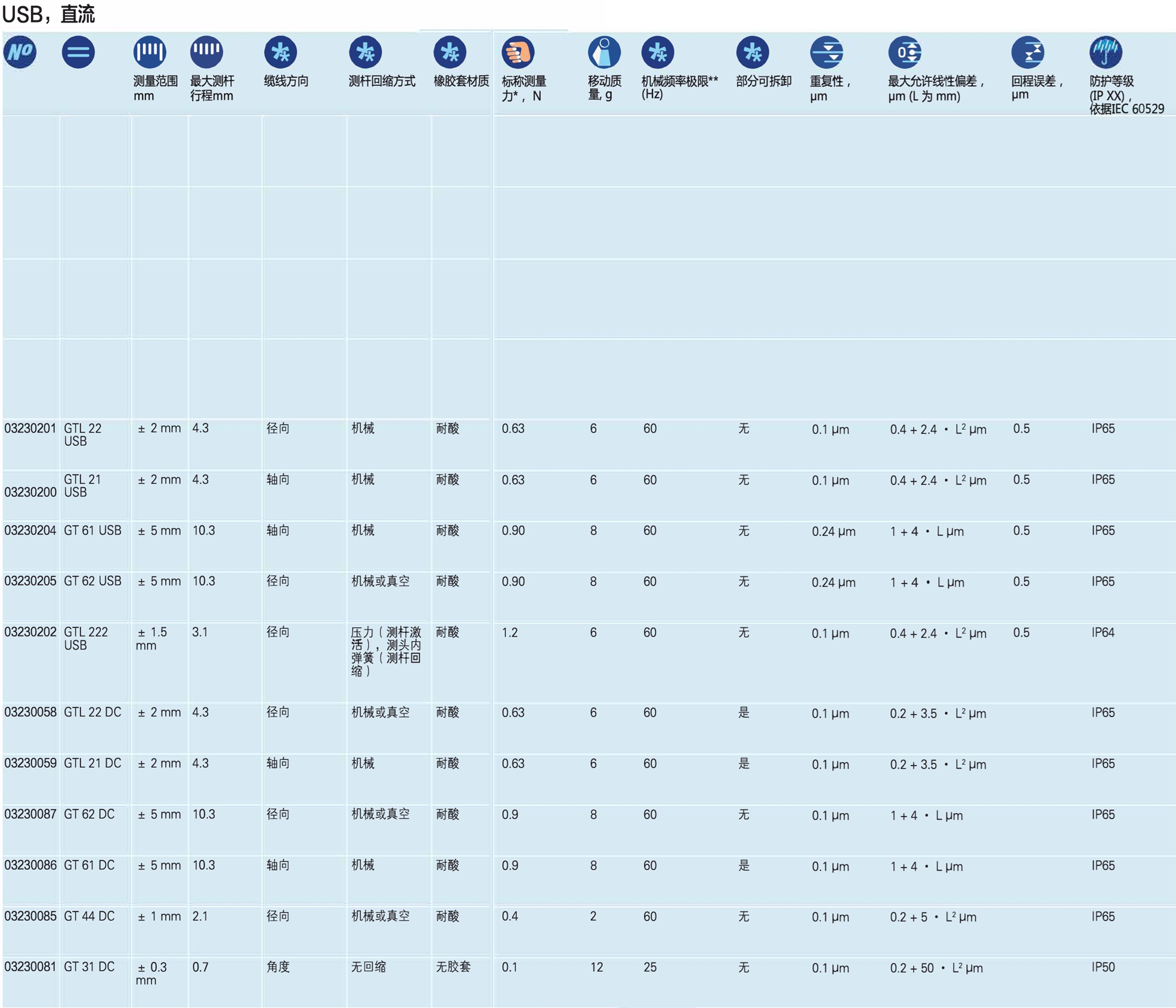Image resolution: width=1176 pixels, height=1008 pixels.
Task: Click the 防护等级 umbrella icon
Action: pos(1106,52)
